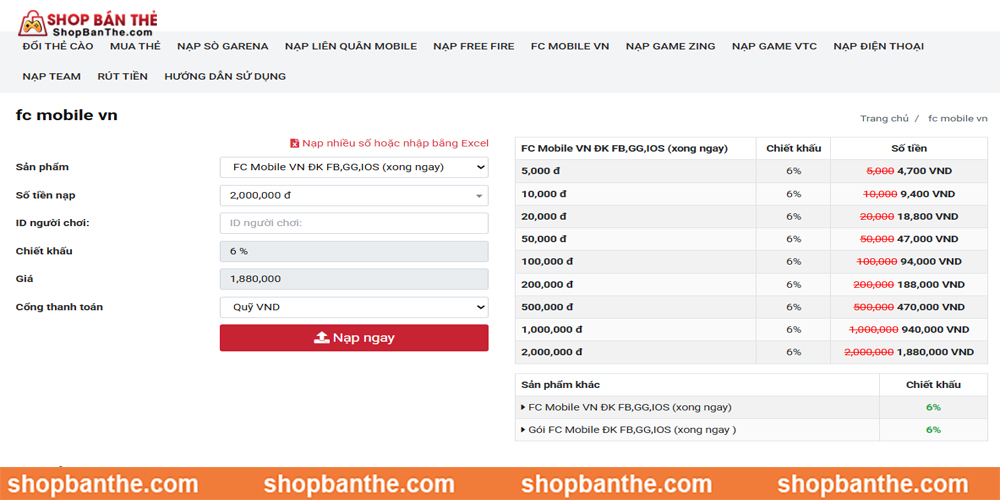The image size is (1000, 500).
Task: Click the 100,000 đ table row label
Action: coord(547,261)
